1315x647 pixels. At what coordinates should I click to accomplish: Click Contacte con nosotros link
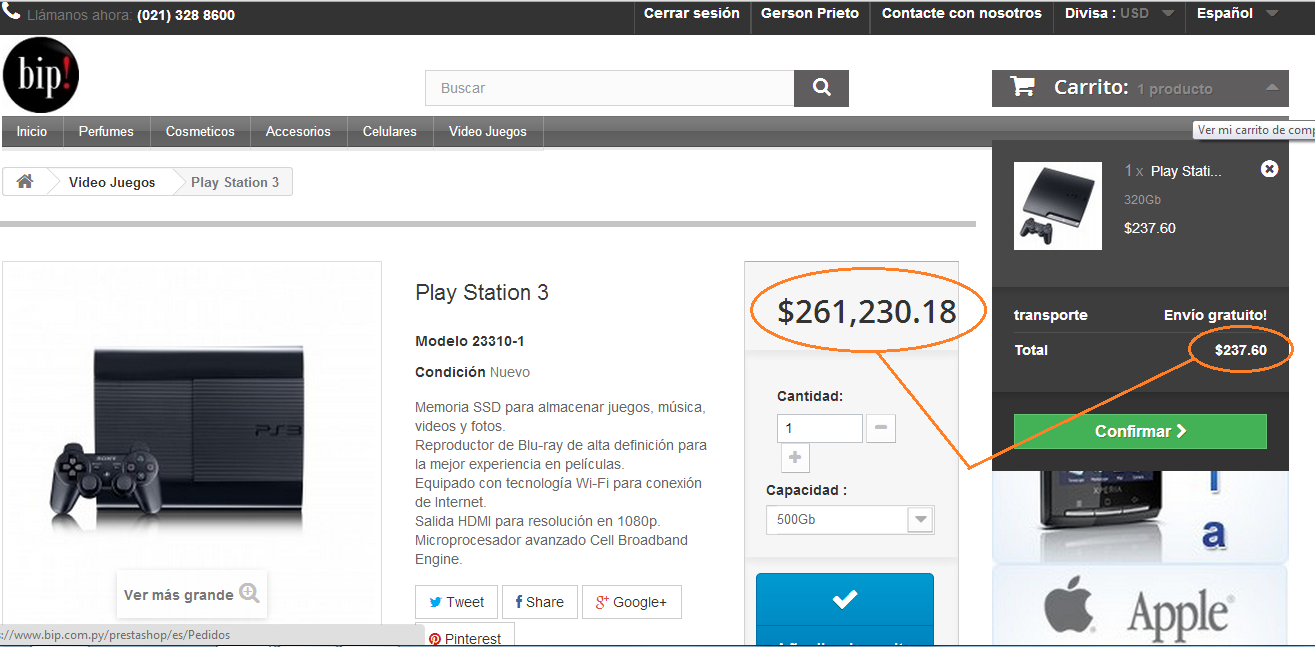pos(962,14)
